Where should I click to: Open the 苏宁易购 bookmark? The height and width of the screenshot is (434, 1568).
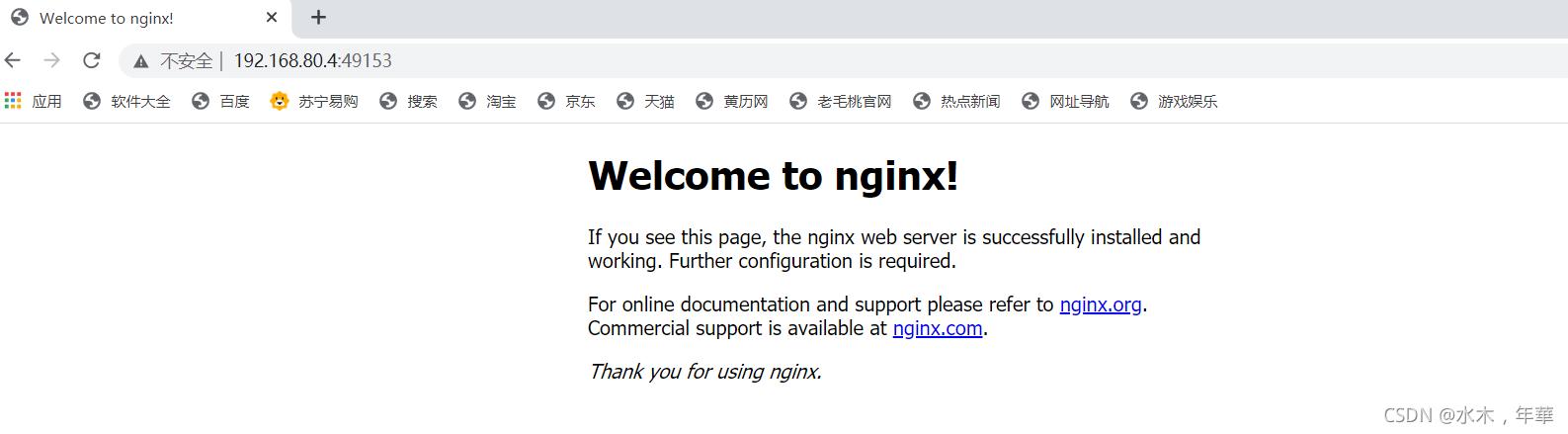coord(314,101)
